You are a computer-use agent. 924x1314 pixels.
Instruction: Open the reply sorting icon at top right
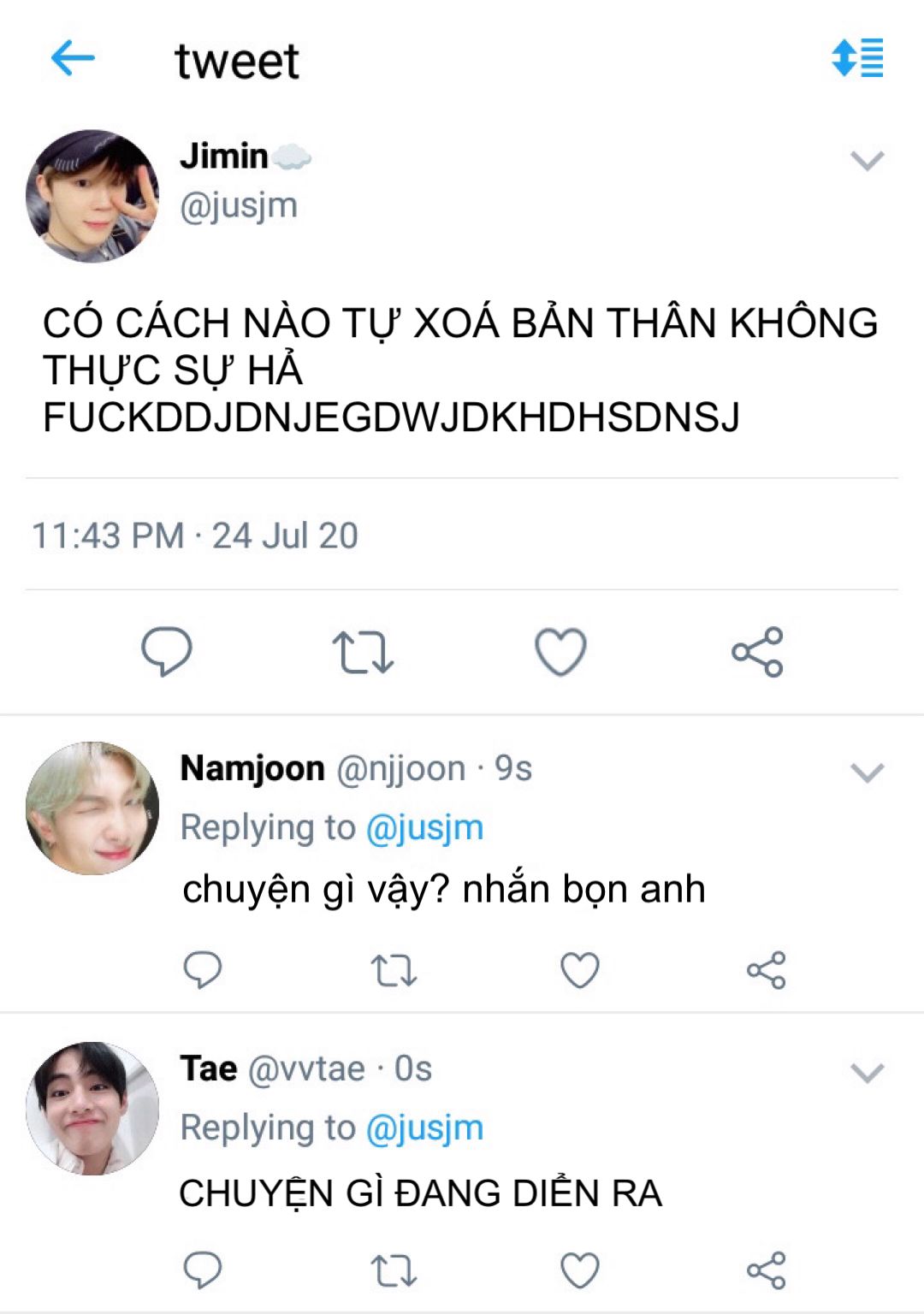pos(857,58)
